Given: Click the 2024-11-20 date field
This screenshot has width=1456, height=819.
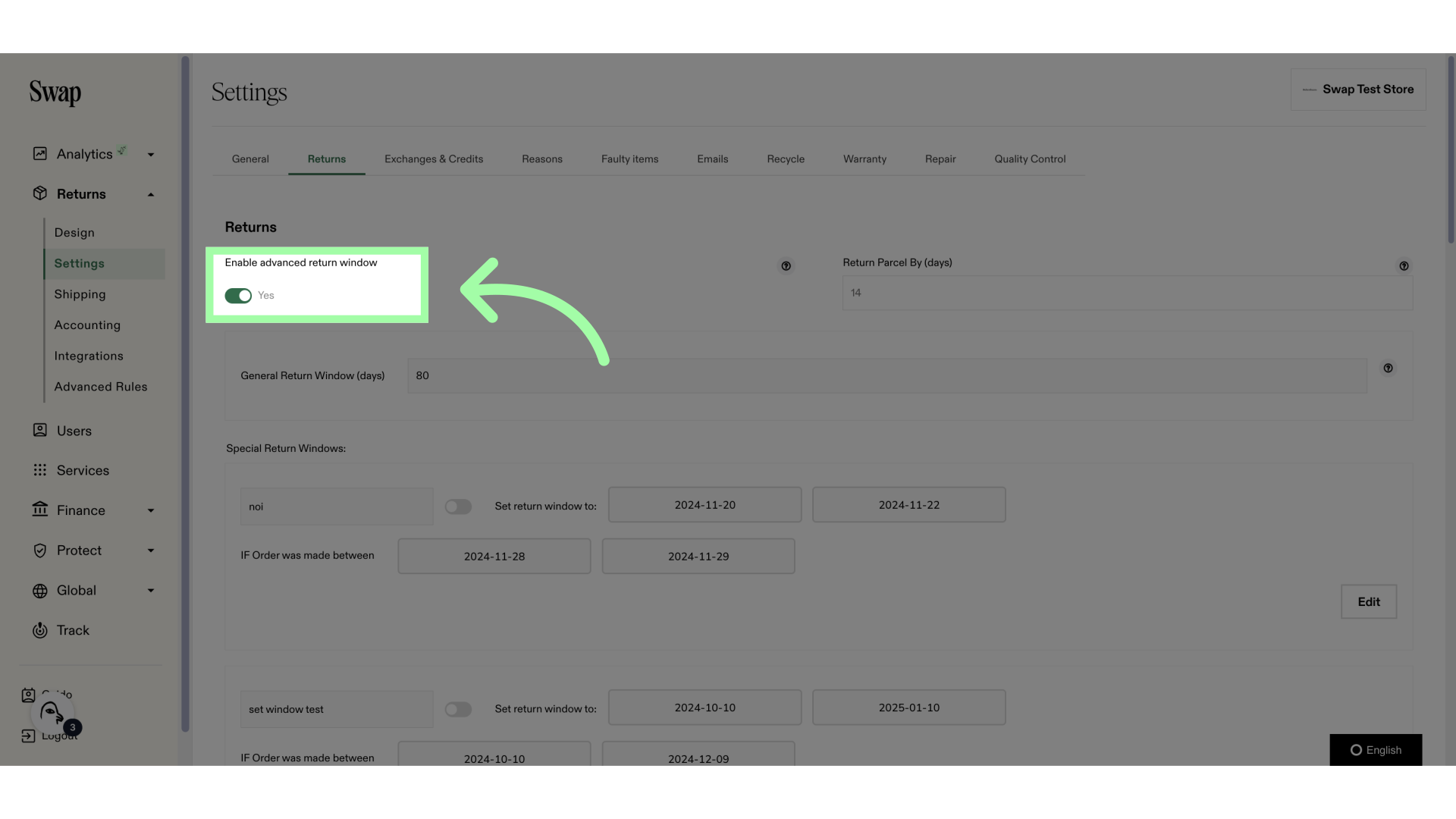Looking at the screenshot, I should (x=704, y=505).
